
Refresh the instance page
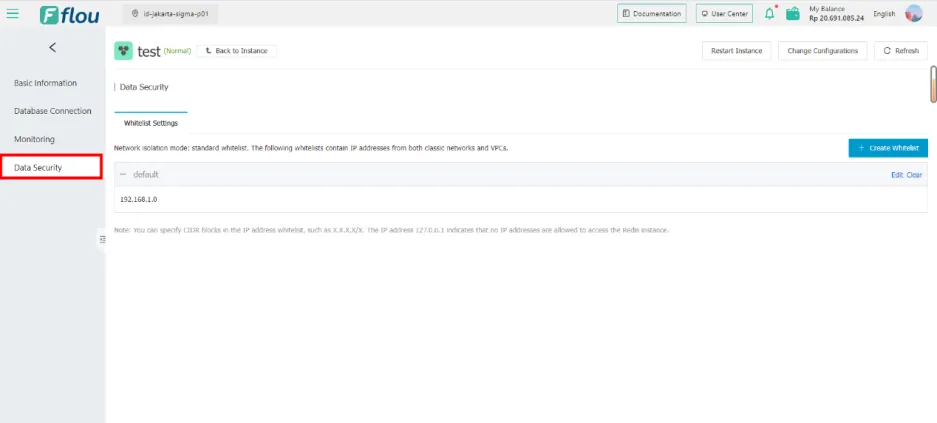click(x=901, y=51)
